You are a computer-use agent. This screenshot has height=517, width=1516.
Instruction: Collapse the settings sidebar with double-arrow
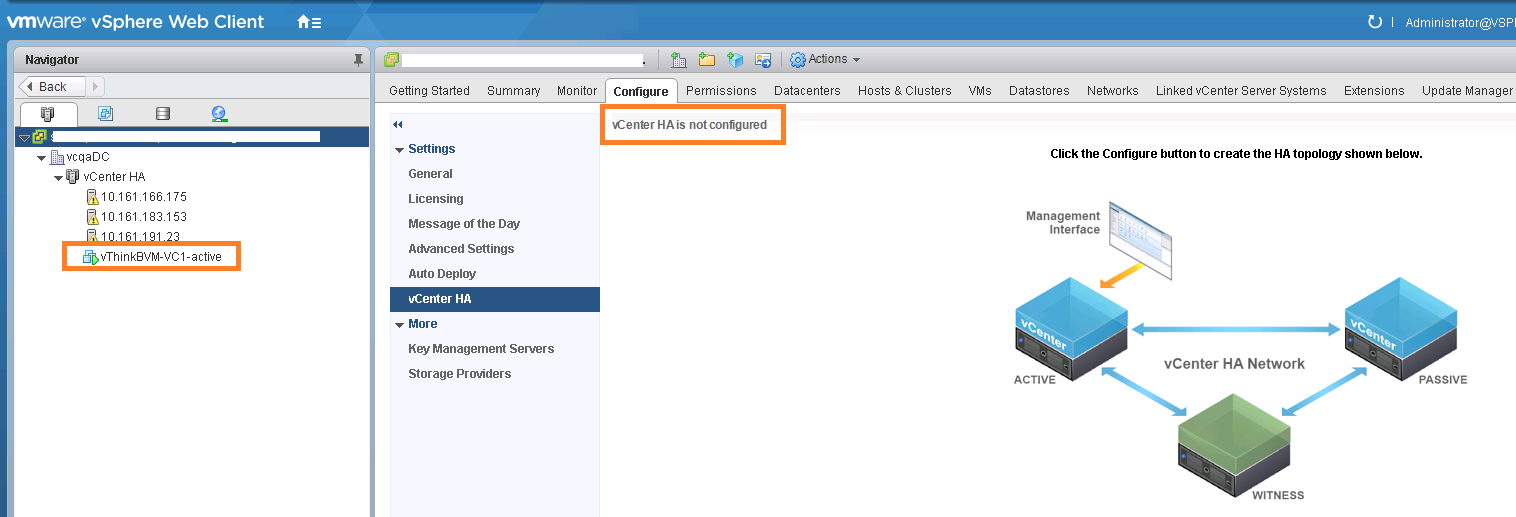397,125
